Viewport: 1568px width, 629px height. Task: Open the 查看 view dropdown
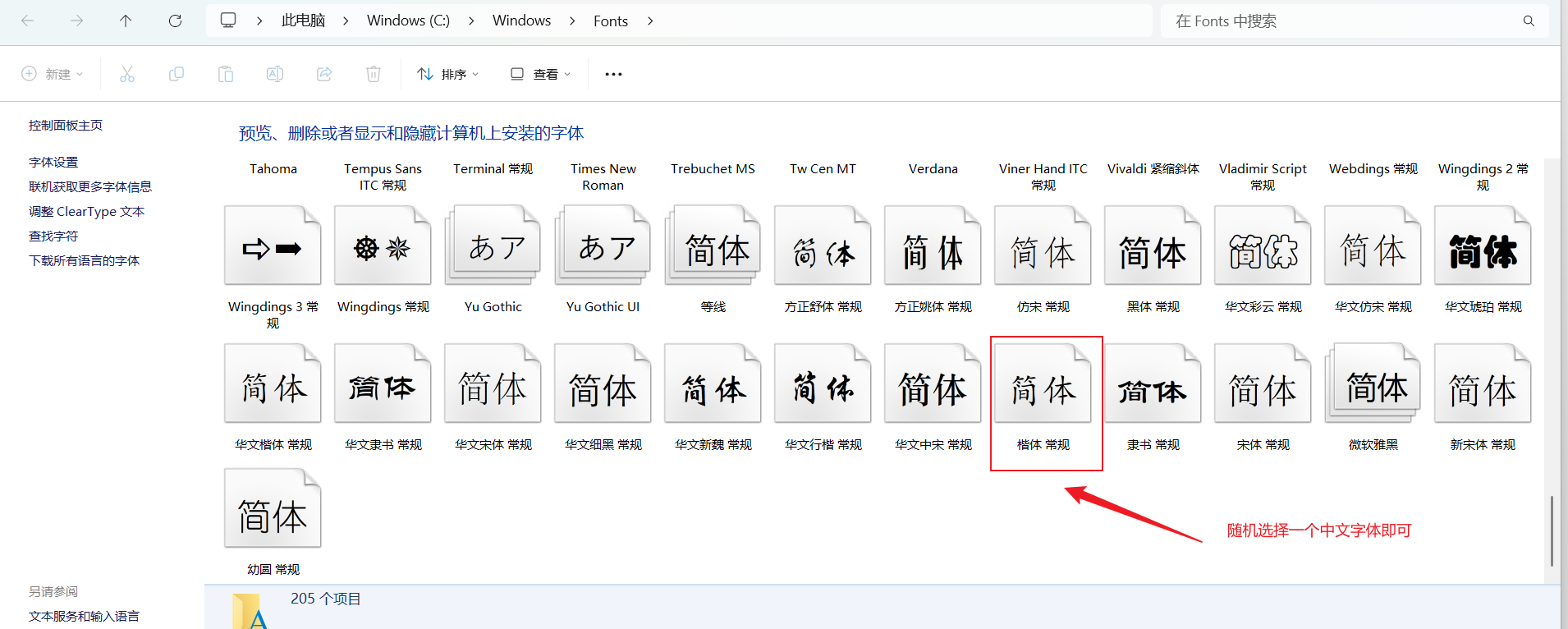click(x=540, y=74)
